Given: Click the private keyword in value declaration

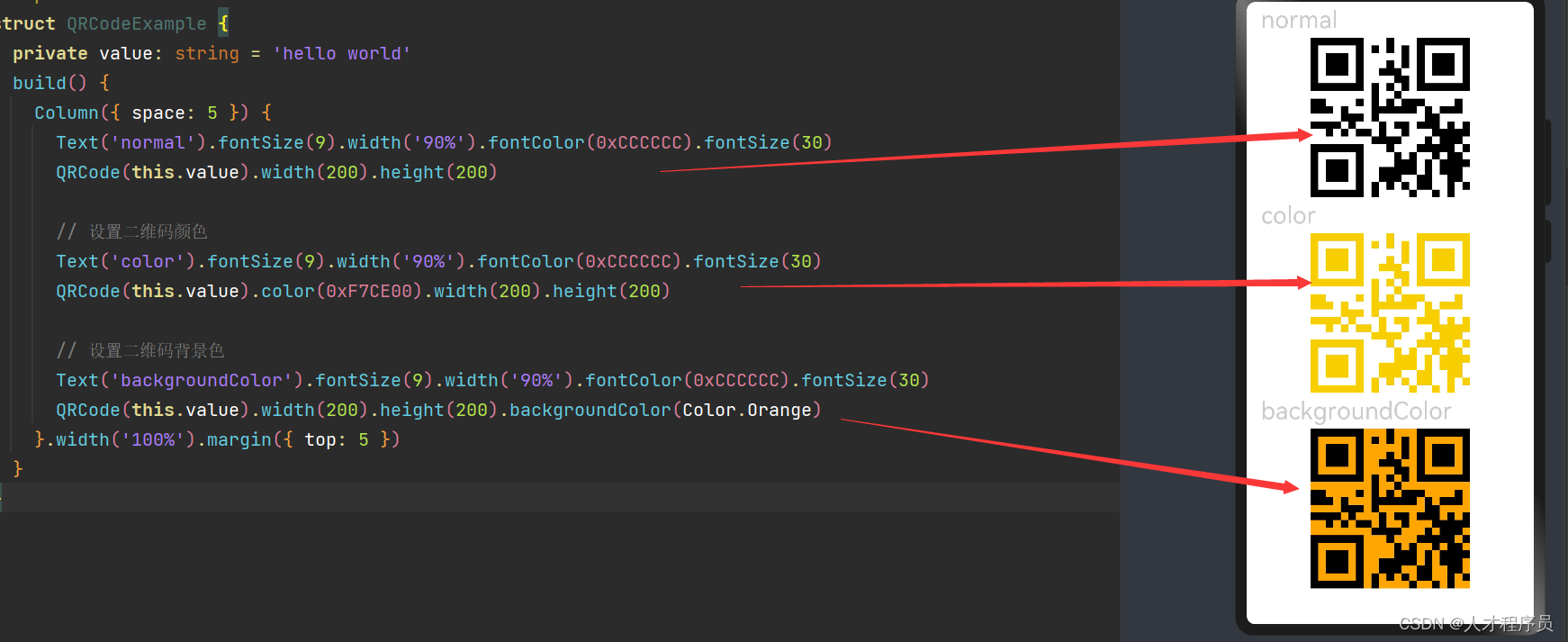Looking at the screenshot, I should point(50,53).
